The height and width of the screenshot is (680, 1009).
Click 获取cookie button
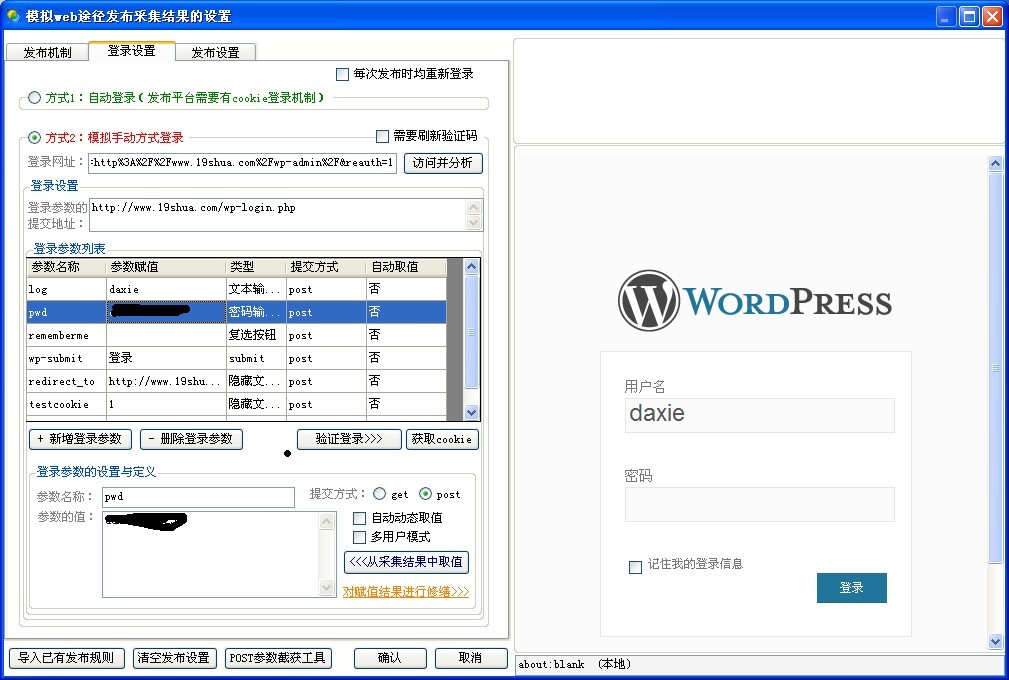(x=442, y=439)
